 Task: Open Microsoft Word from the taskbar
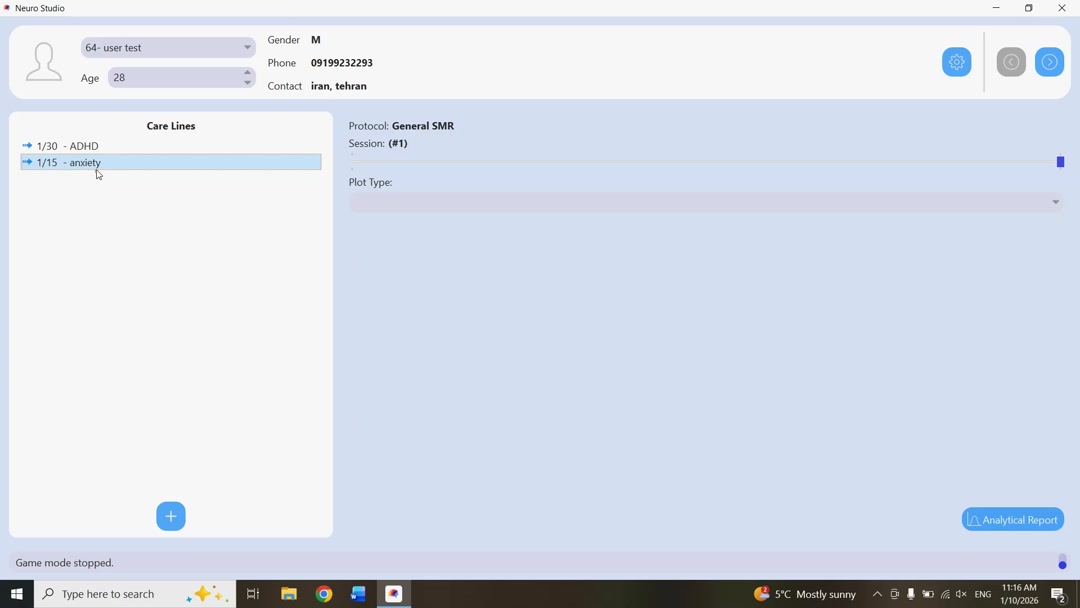pos(358,594)
